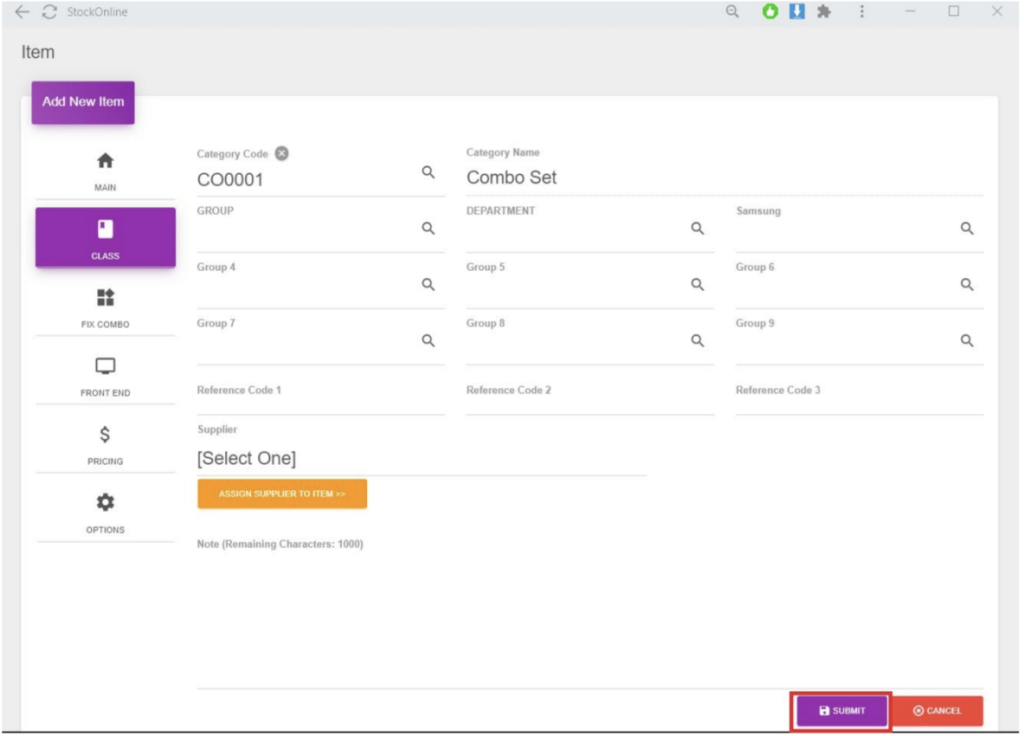Image resolution: width=1024 pixels, height=736 pixels.
Task: Click the Samsung field search icon
Action: 967,228
